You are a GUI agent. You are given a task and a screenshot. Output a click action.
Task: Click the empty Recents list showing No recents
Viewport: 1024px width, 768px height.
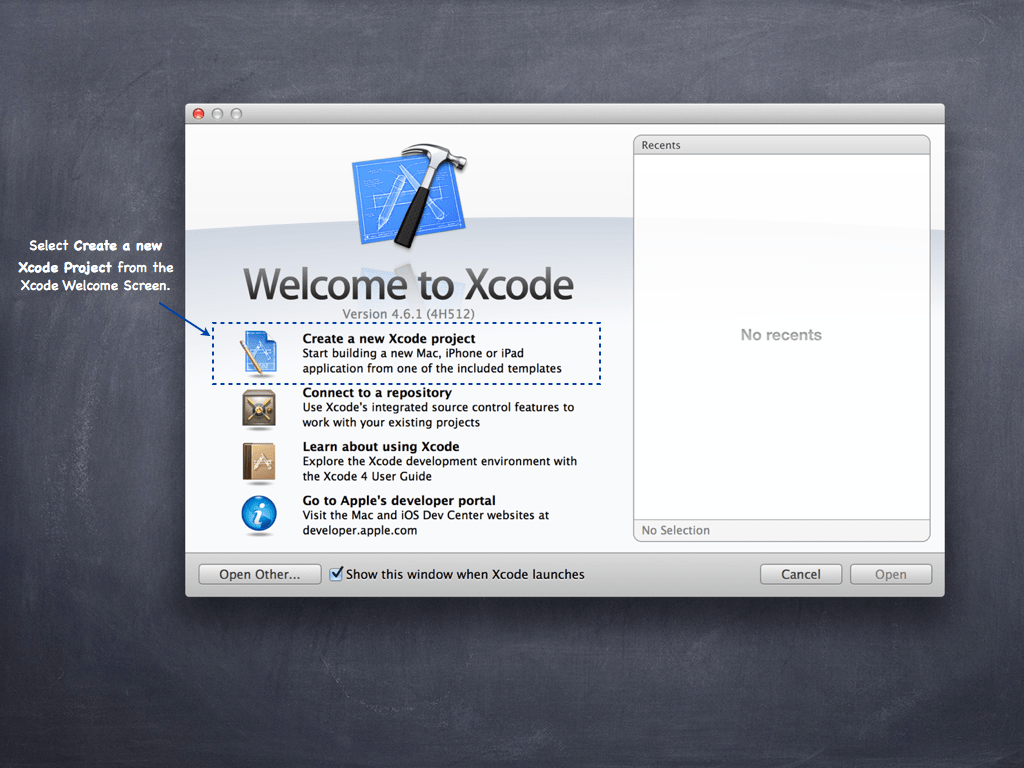(x=782, y=336)
